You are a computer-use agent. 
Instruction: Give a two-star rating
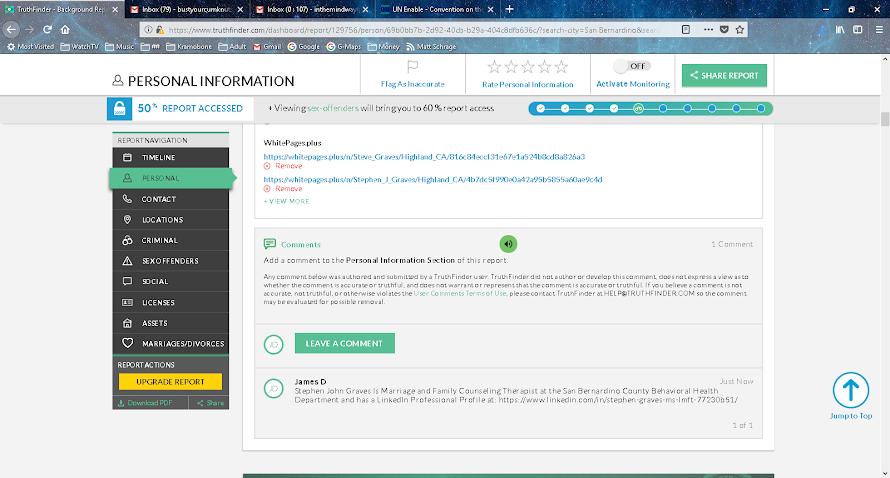(x=511, y=67)
